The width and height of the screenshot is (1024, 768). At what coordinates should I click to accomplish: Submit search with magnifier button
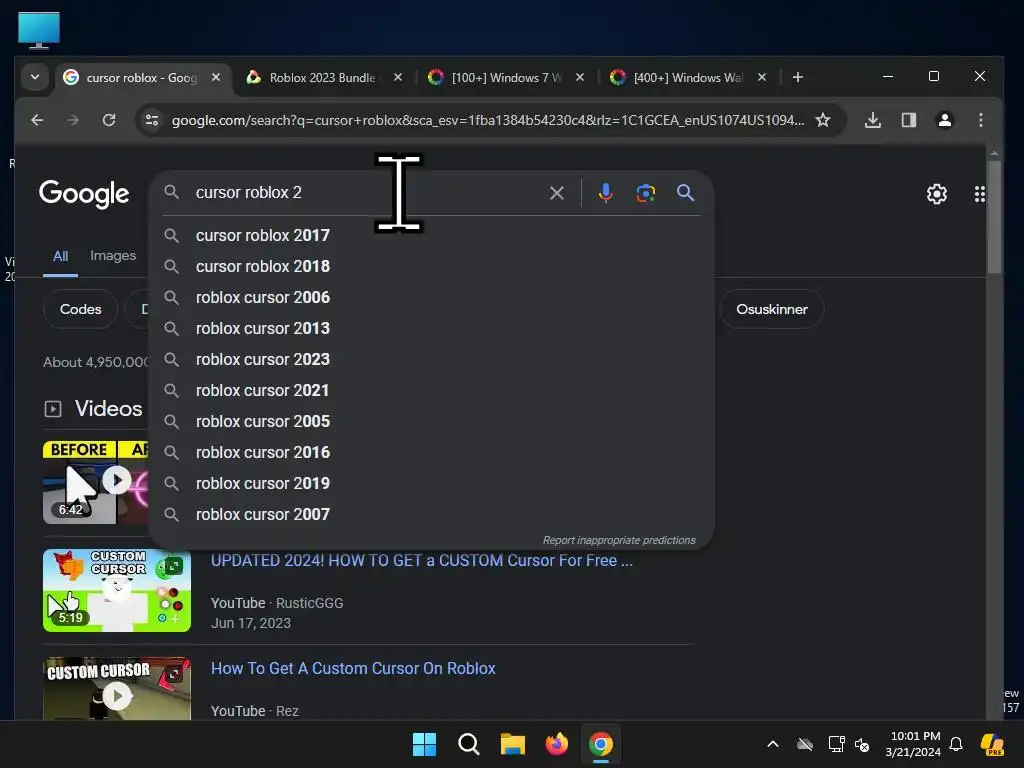coord(685,193)
